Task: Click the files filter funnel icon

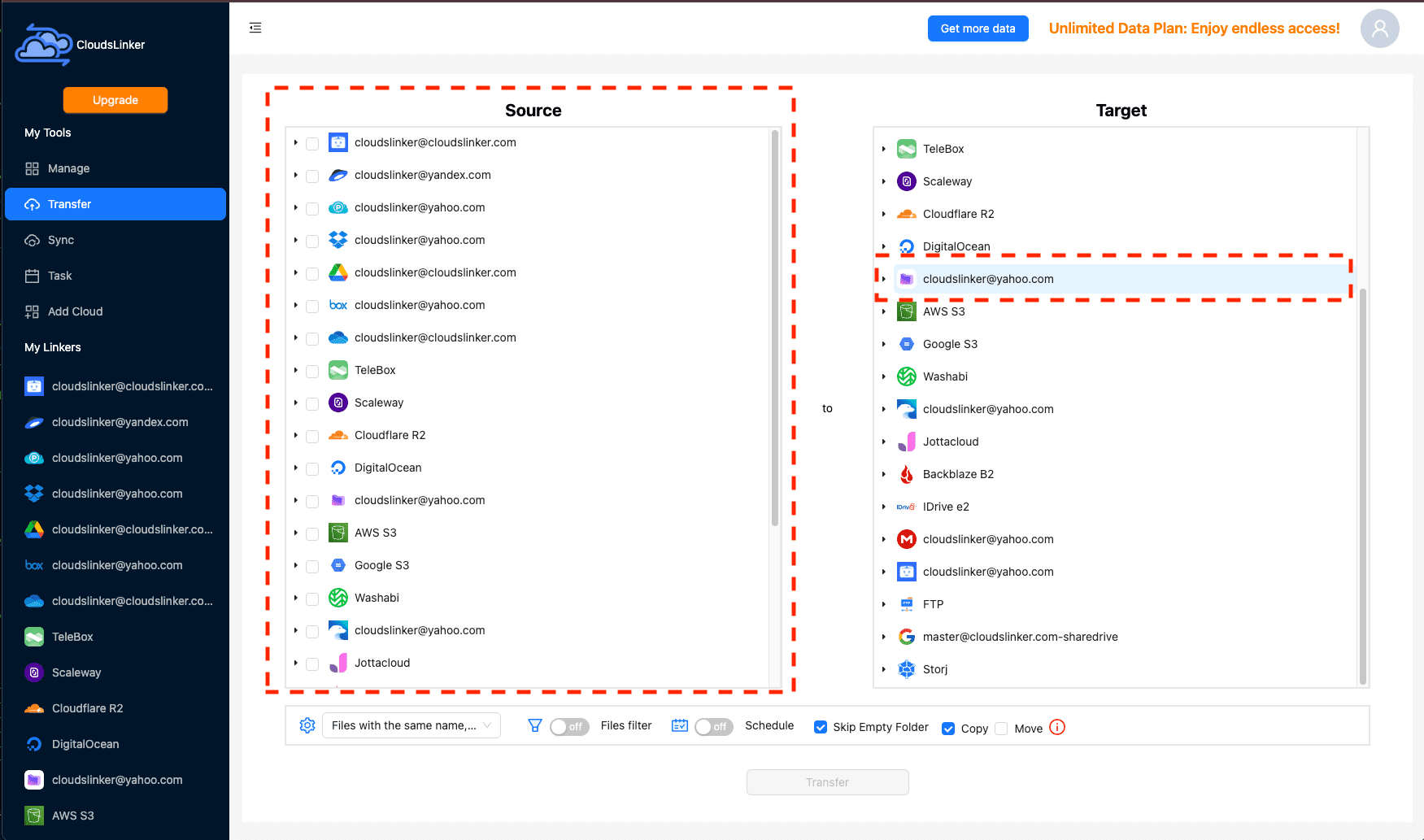Action: pos(535,725)
